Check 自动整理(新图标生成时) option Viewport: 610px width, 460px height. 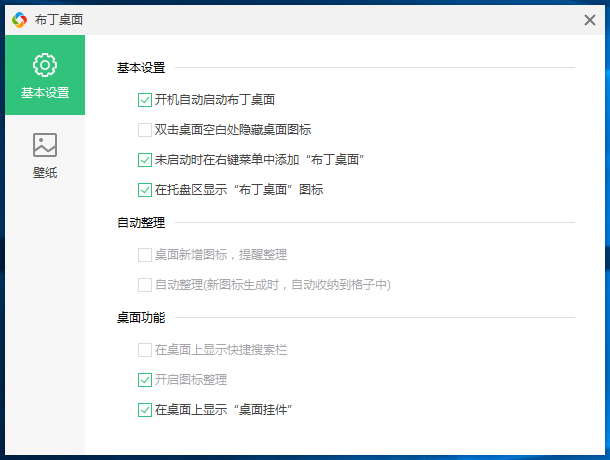pos(145,285)
